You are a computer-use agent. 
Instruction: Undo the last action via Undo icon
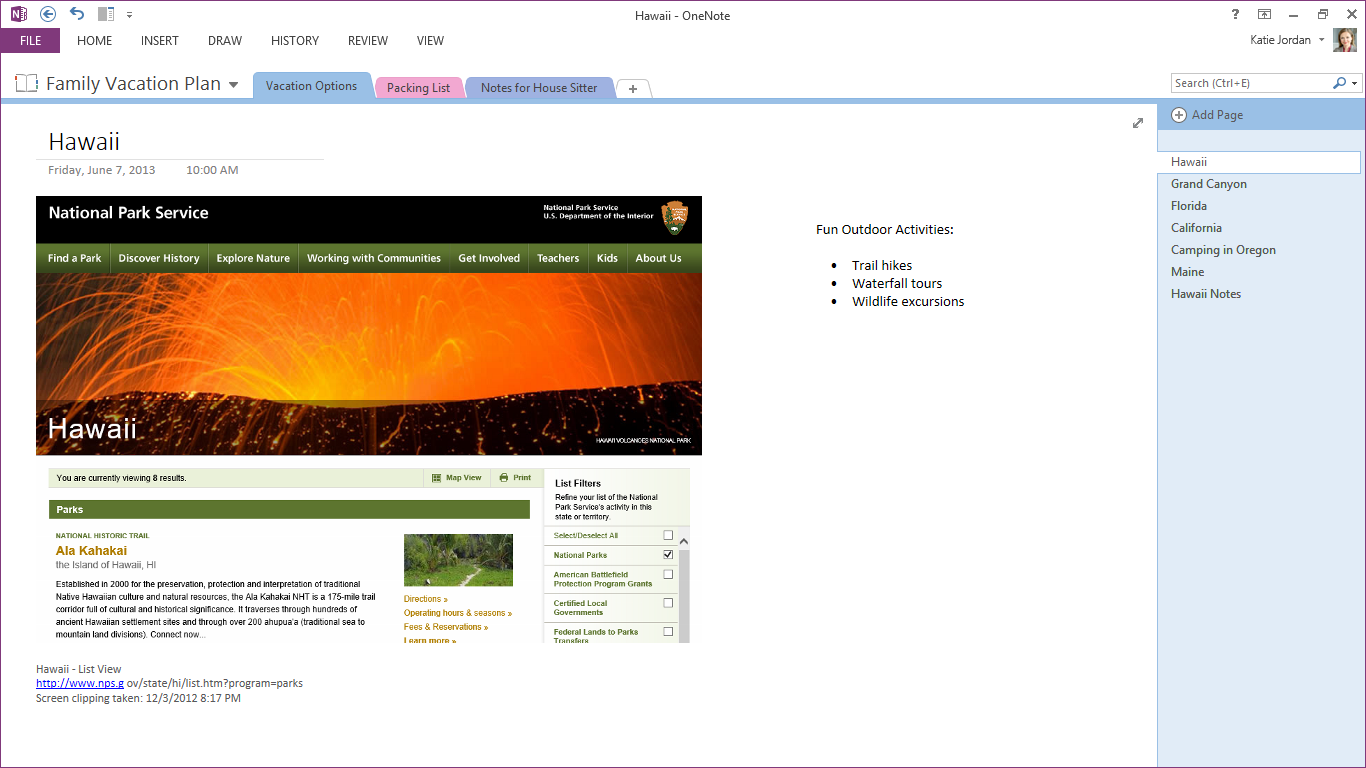pyautogui.click(x=77, y=14)
